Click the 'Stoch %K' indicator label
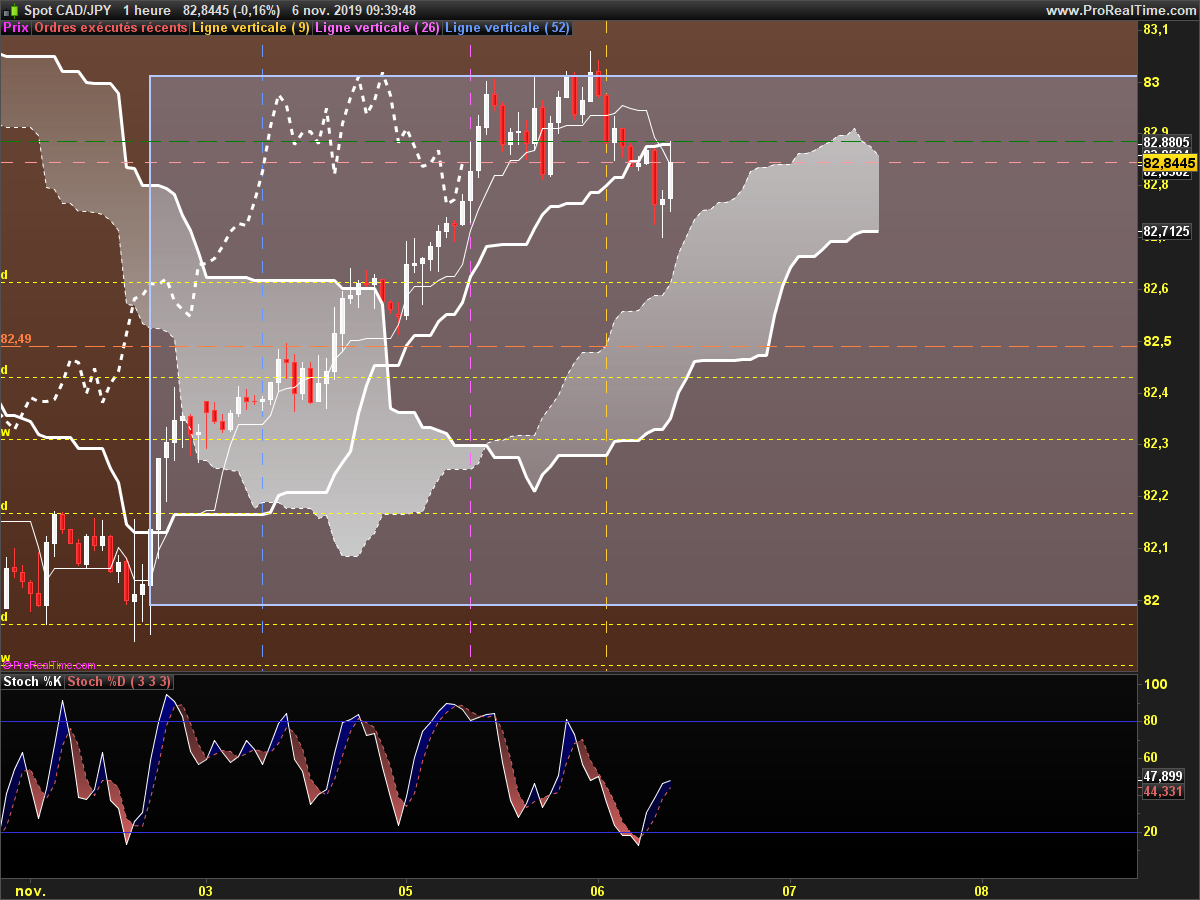1200x900 pixels. 32,682
